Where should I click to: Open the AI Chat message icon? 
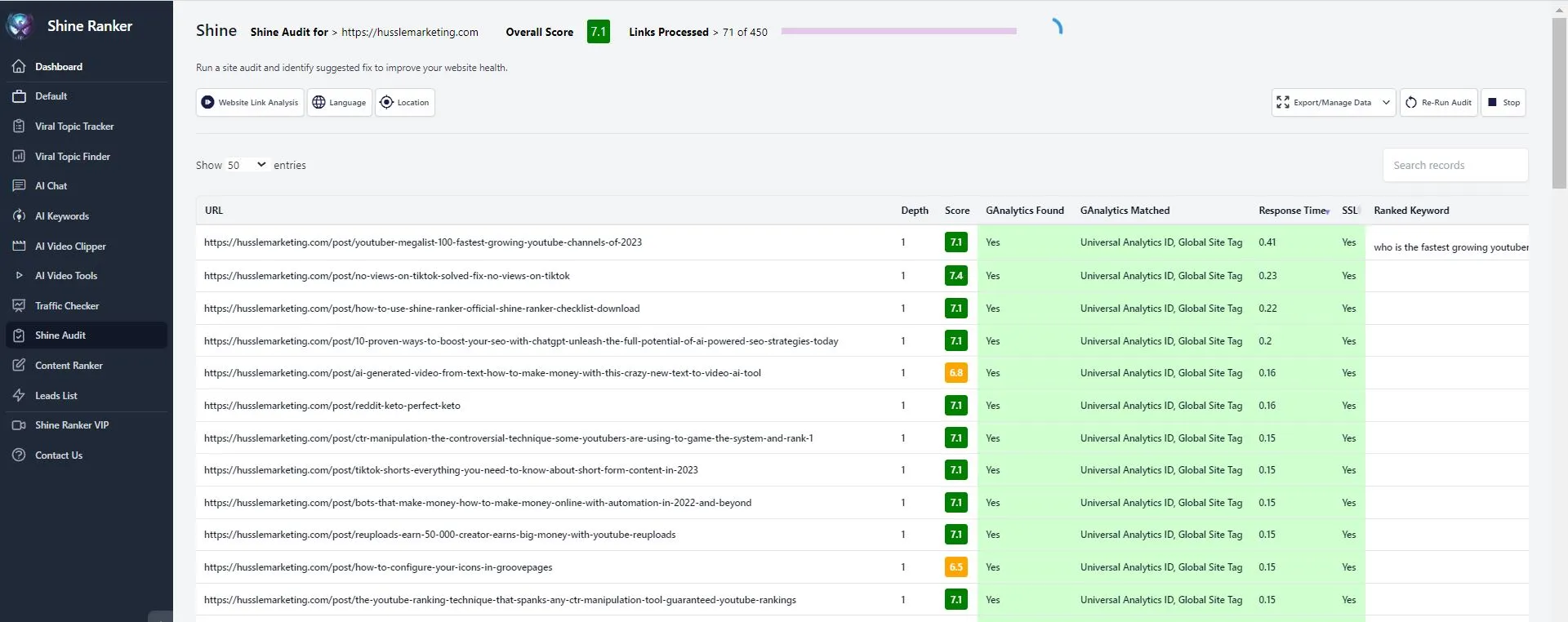pos(19,186)
